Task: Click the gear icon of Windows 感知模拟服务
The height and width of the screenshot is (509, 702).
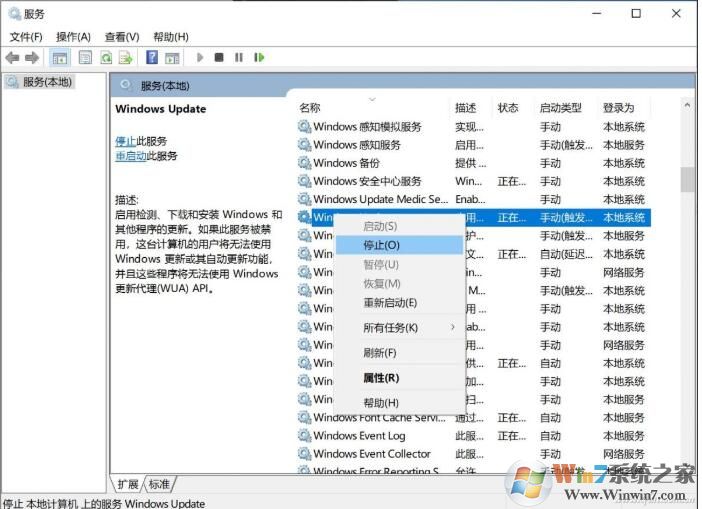Action: [x=304, y=127]
